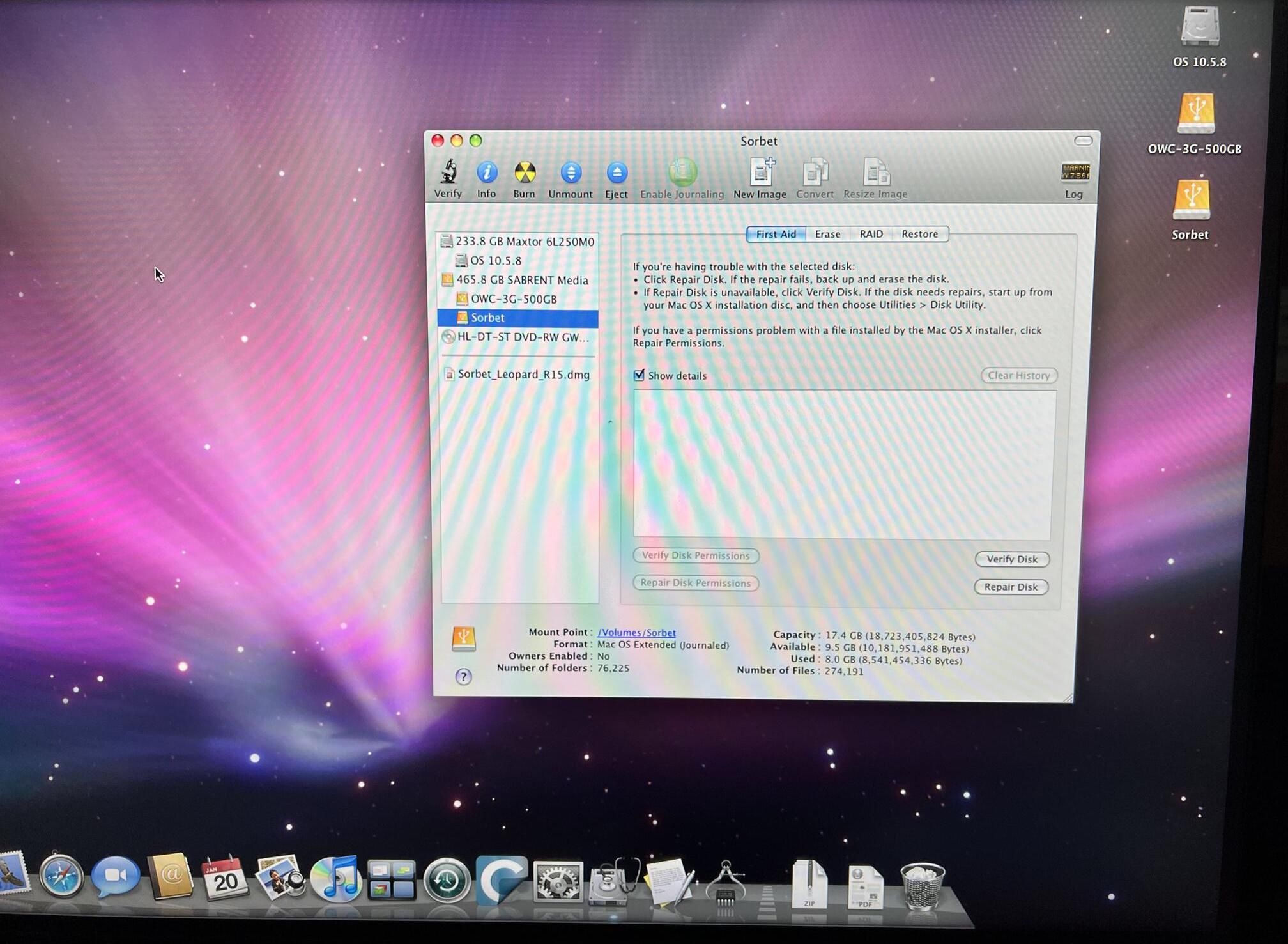Click the OWC-3G-500GB USB drive desktop icon
1288x944 pixels.
tap(1196, 114)
